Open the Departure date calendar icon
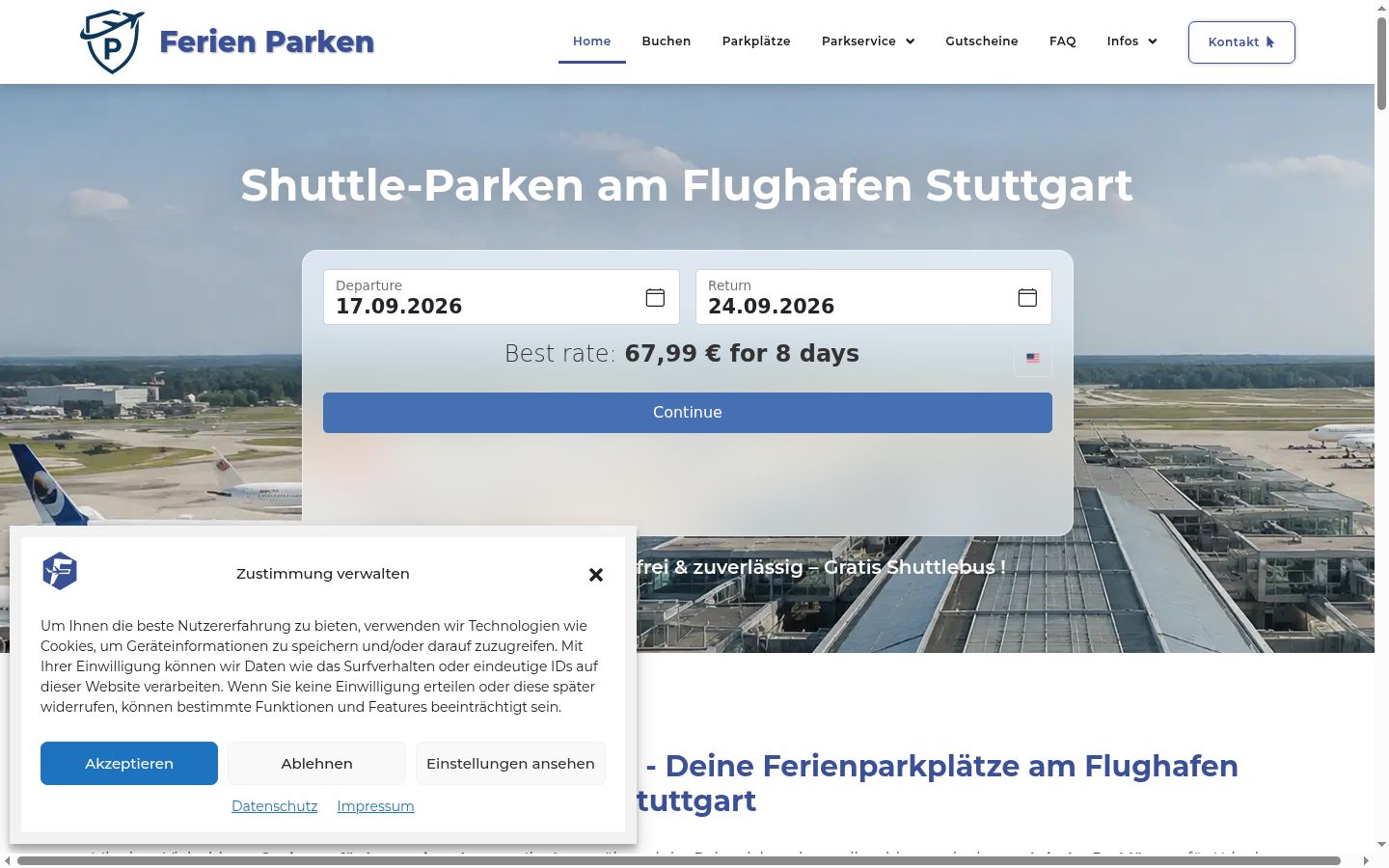The image size is (1389, 868). point(655,297)
